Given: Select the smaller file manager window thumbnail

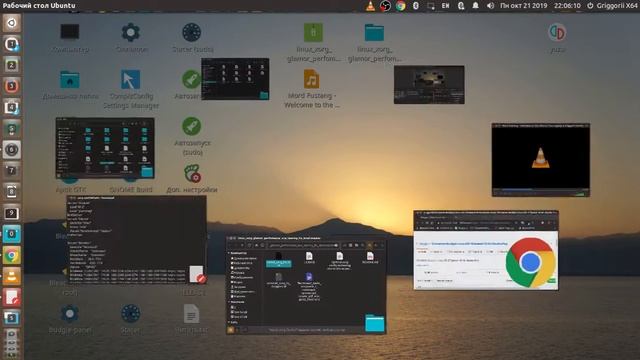Looking at the screenshot, I should click(x=235, y=79).
